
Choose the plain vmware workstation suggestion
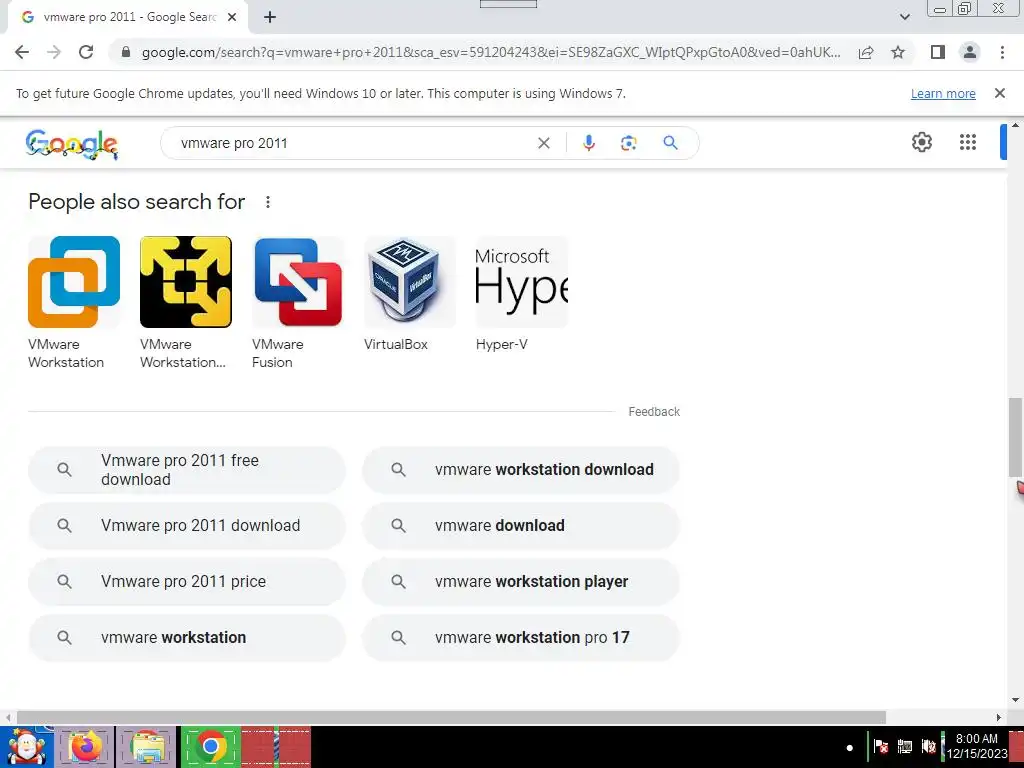(x=187, y=637)
